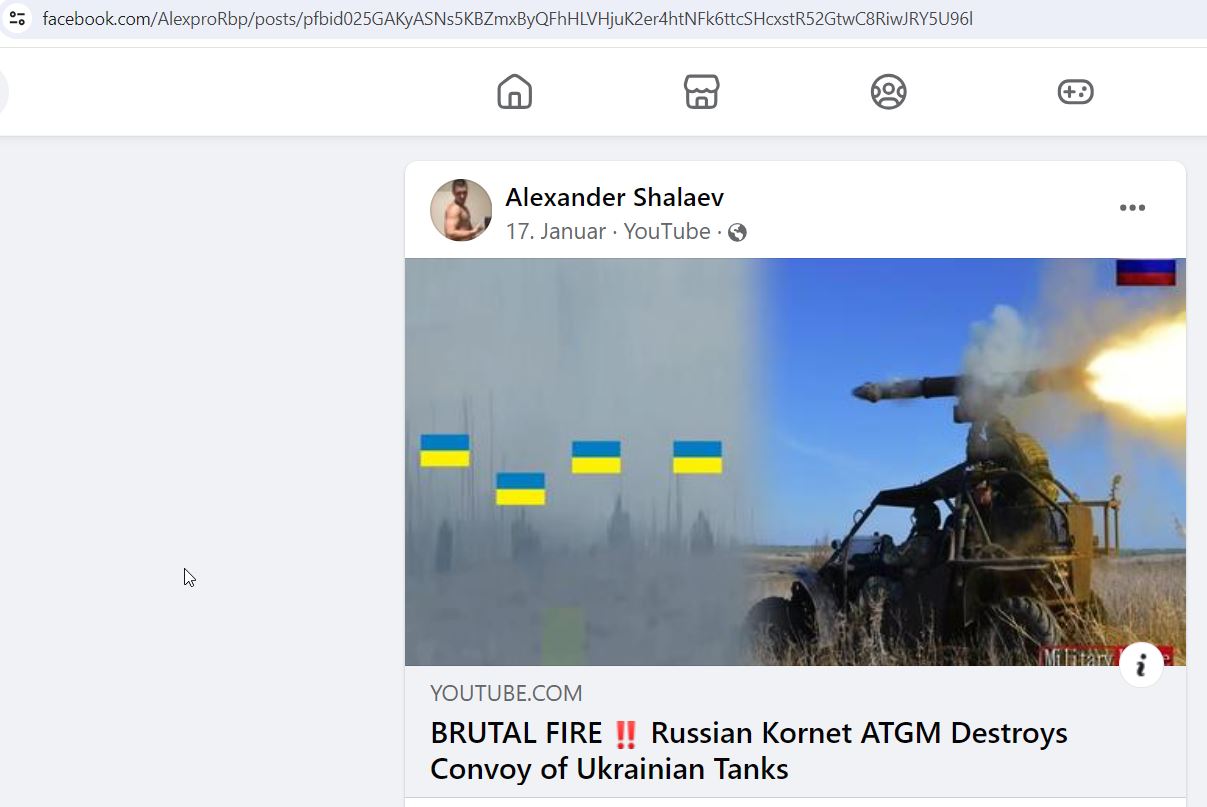
Task: Click the info 'i' icon on the video thumbnail
Action: [1141, 665]
